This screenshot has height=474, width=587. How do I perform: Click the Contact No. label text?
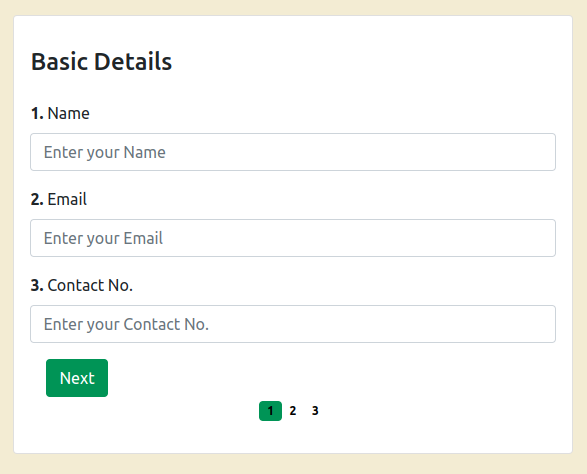coord(90,285)
